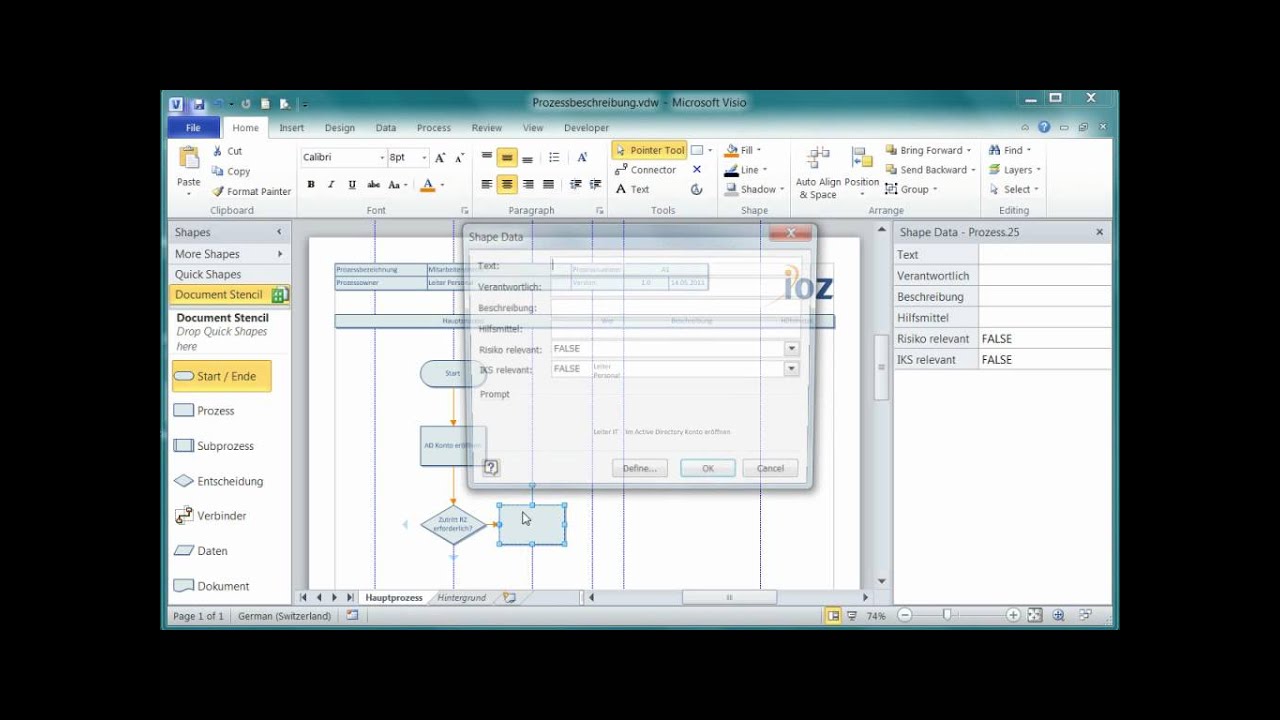Click OK in Shape Data dialog
Screen dimensions: 1280x720
click(x=708, y=468)
